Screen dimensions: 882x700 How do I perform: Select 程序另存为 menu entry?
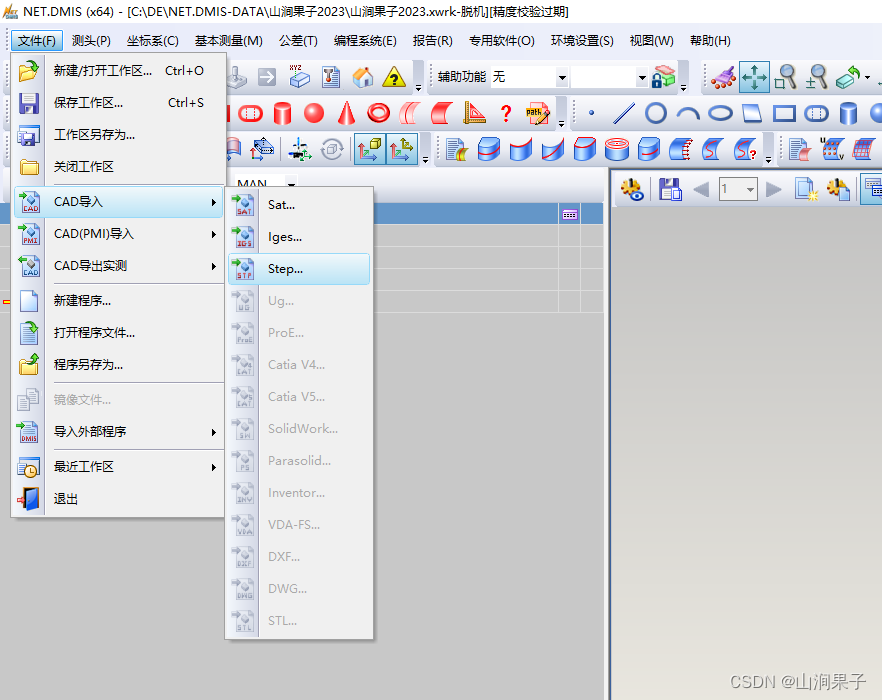118,365
